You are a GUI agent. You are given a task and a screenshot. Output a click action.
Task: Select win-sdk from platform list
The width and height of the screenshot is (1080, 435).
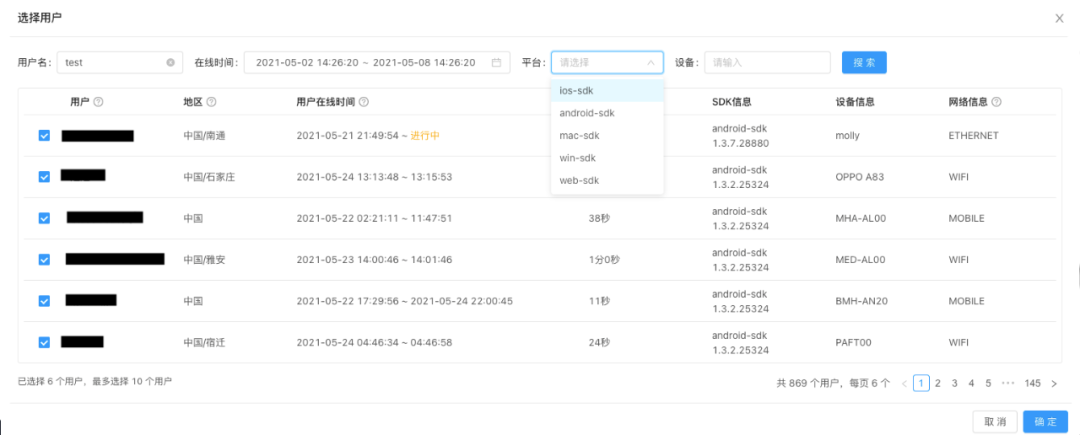[x=608, y=158]
